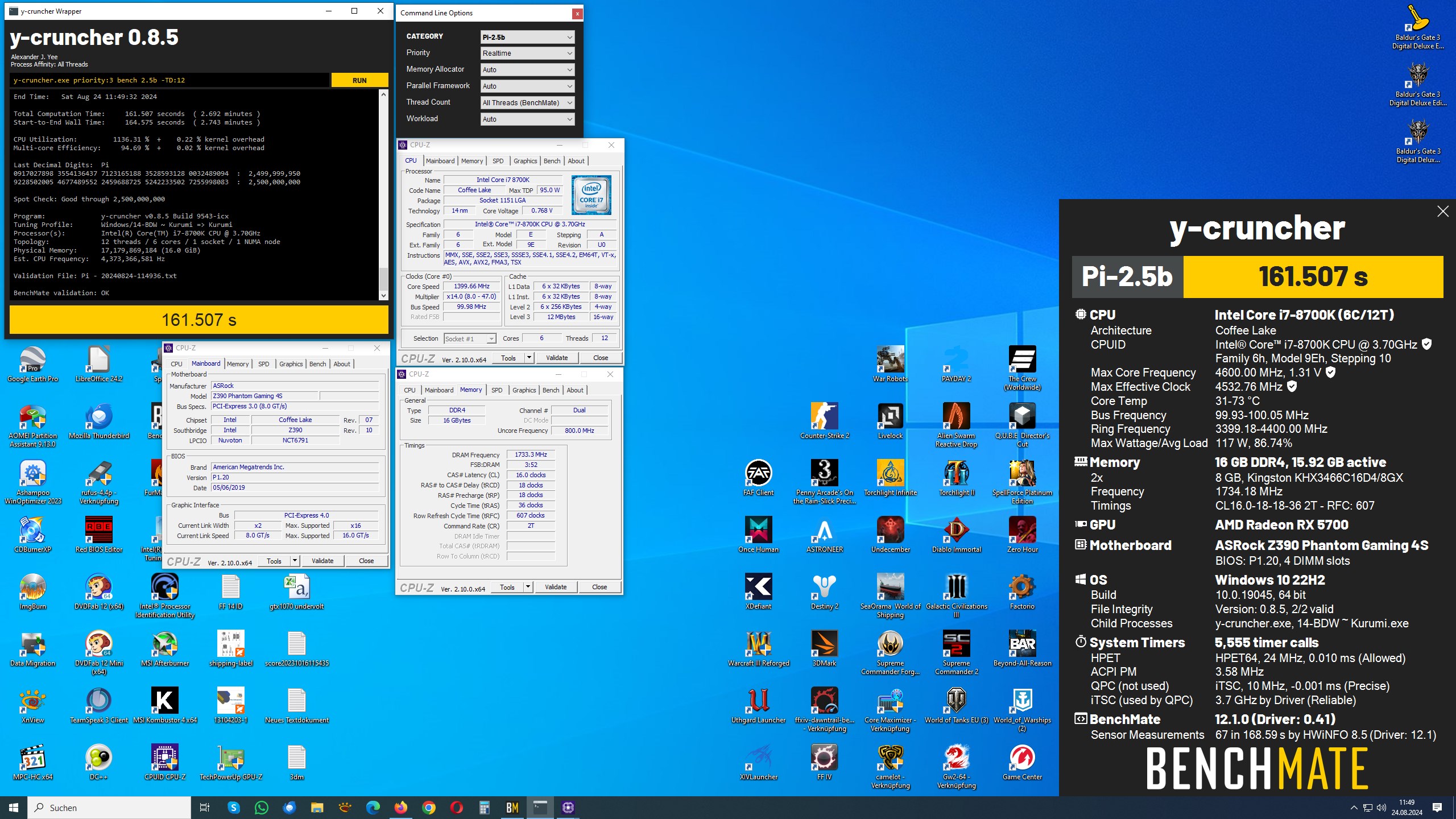1456x819 pixels.
Task: Switch to SPD tab in CPU-Z CPU window
Action: (498, 161)
